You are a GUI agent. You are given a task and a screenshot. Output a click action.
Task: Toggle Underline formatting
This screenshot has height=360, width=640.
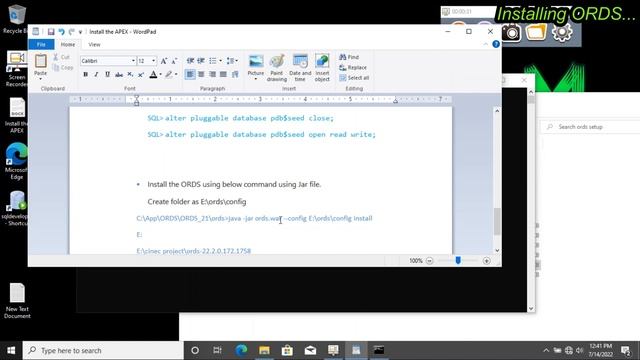[107, 74]
